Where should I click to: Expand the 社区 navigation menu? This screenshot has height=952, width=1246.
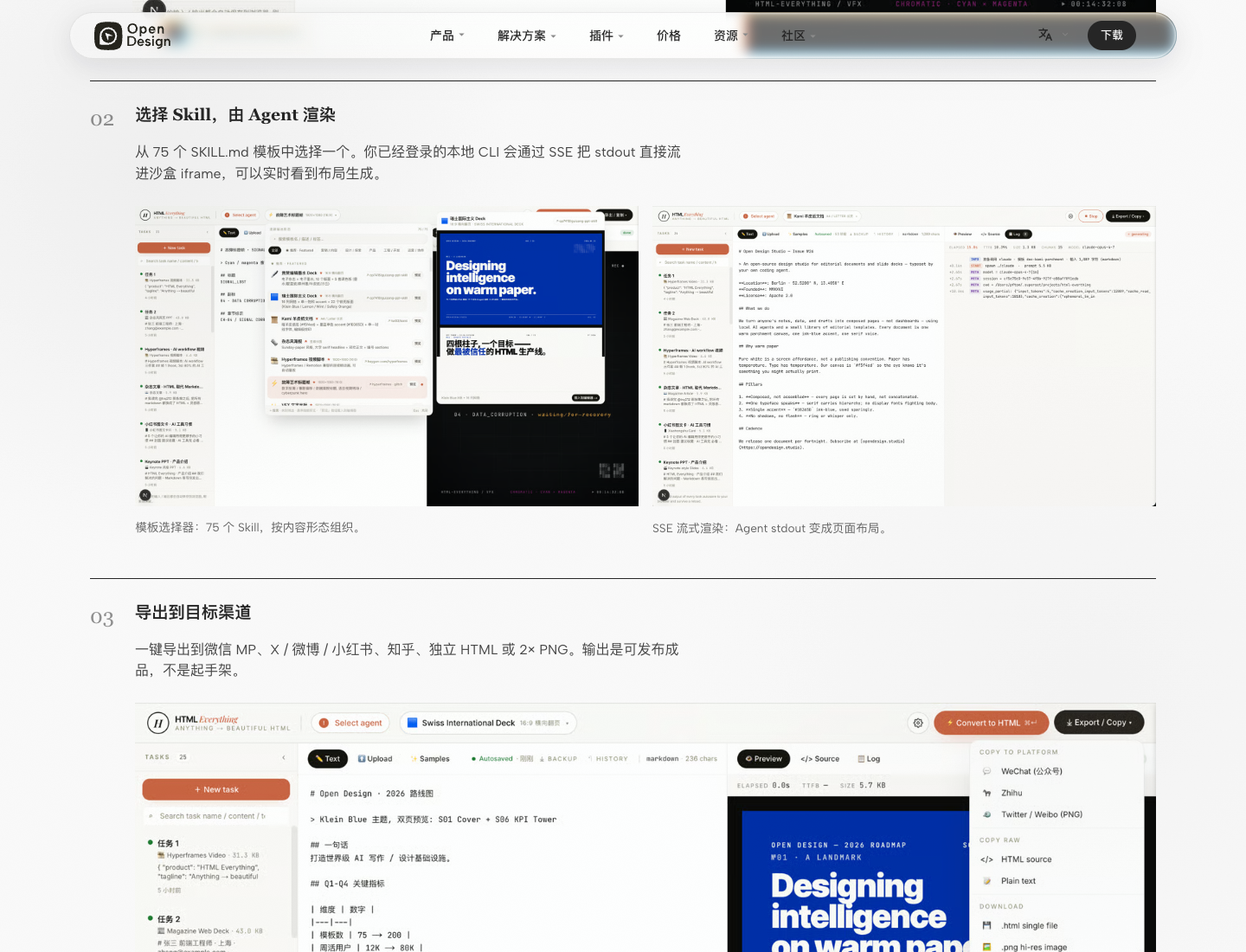click(x=799, y=35)
